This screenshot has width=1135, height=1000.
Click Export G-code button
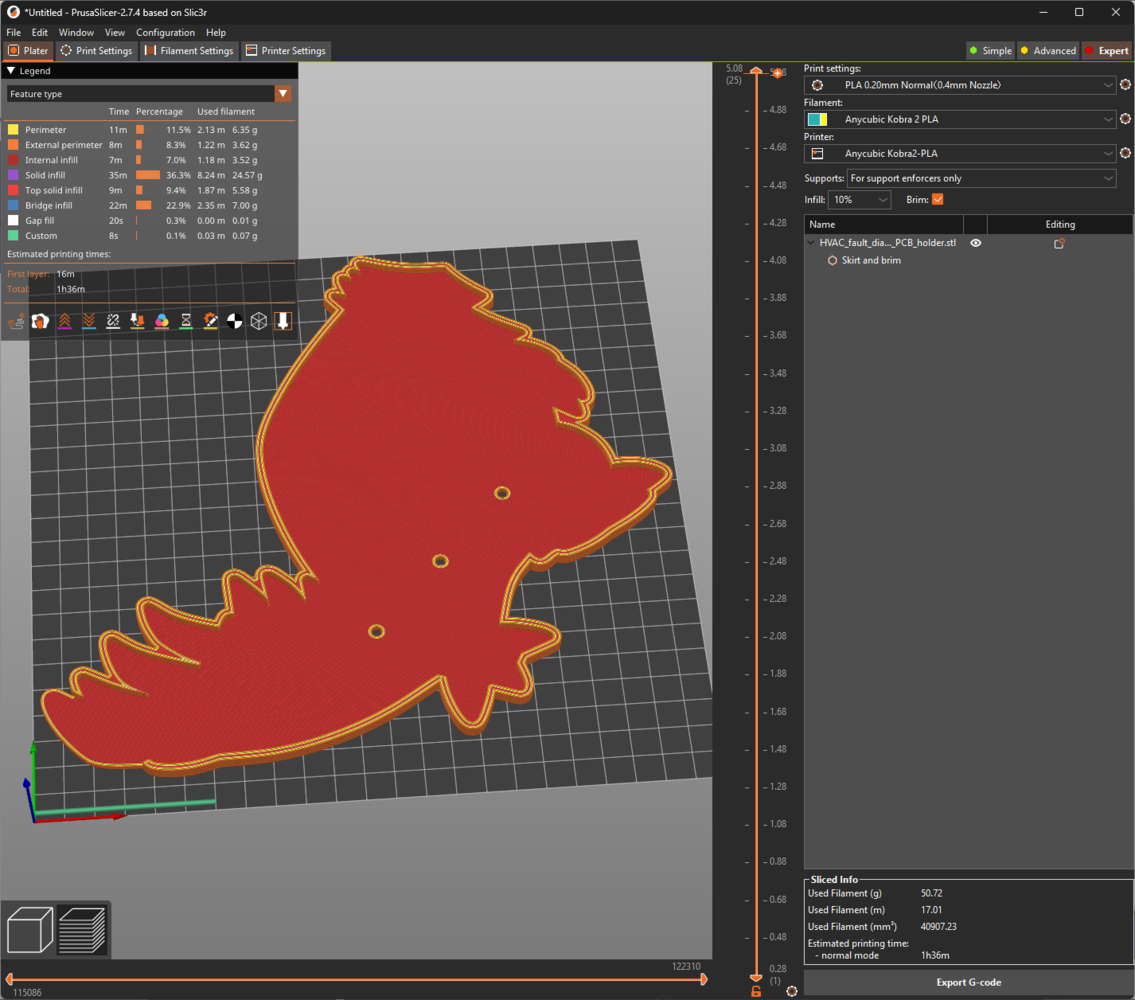click(x=968, y=982)
